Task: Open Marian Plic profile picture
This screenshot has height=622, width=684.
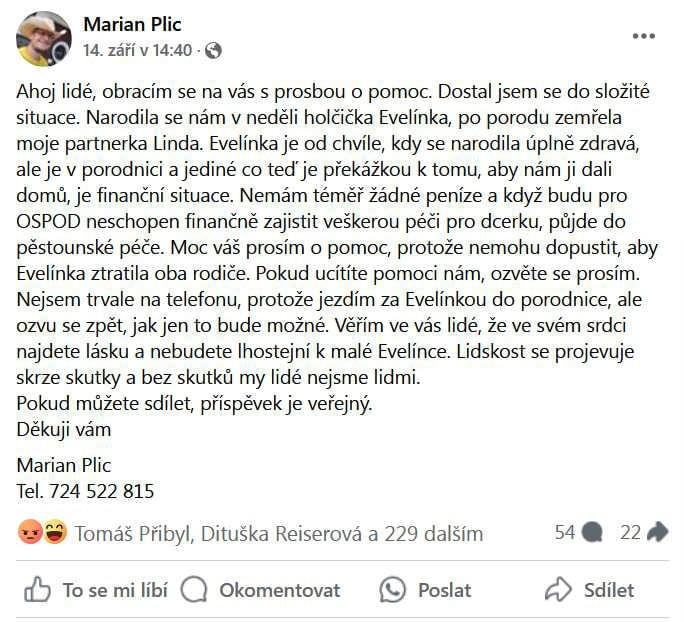Action: 44,39
